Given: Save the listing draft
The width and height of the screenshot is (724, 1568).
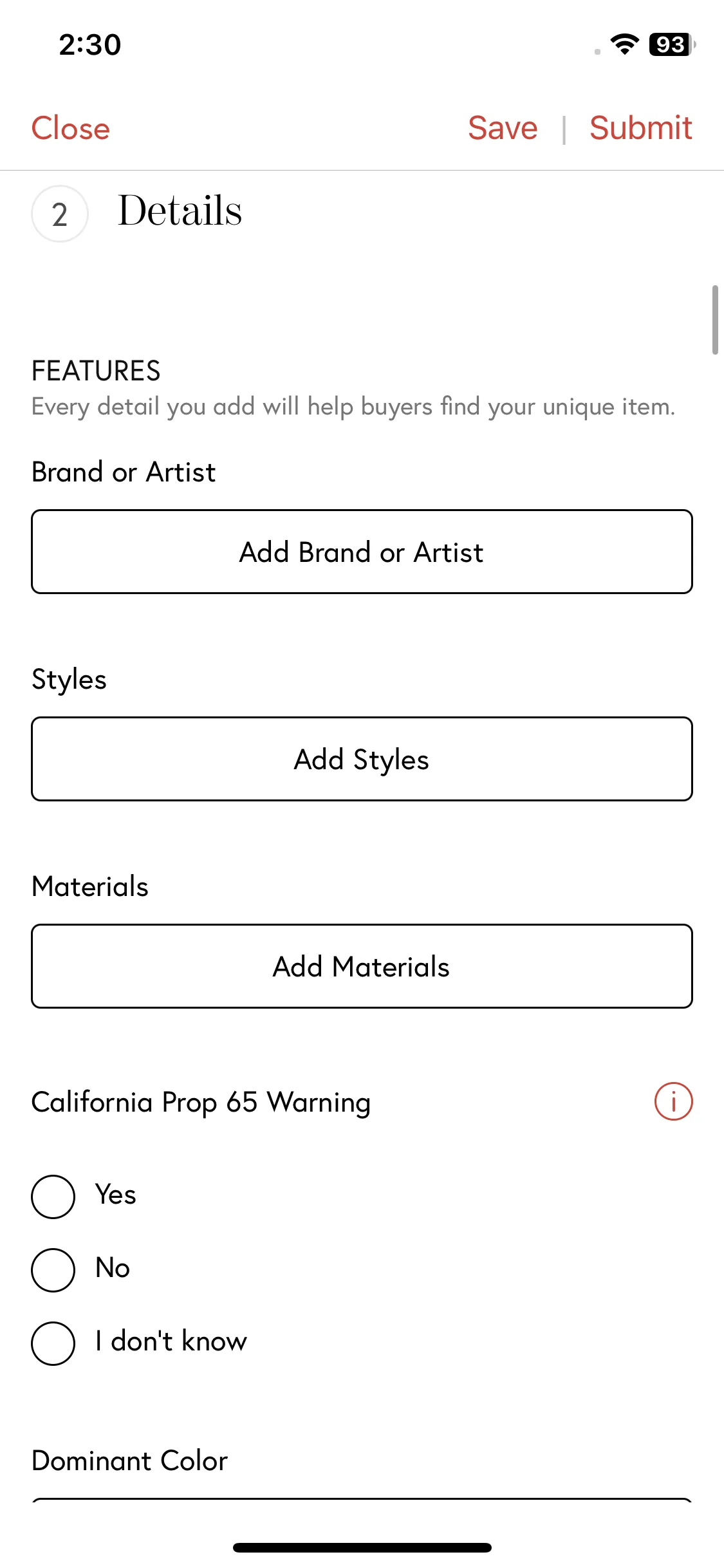Looking at the screenshot, I should pyautogui.click(x=503, y=128).
